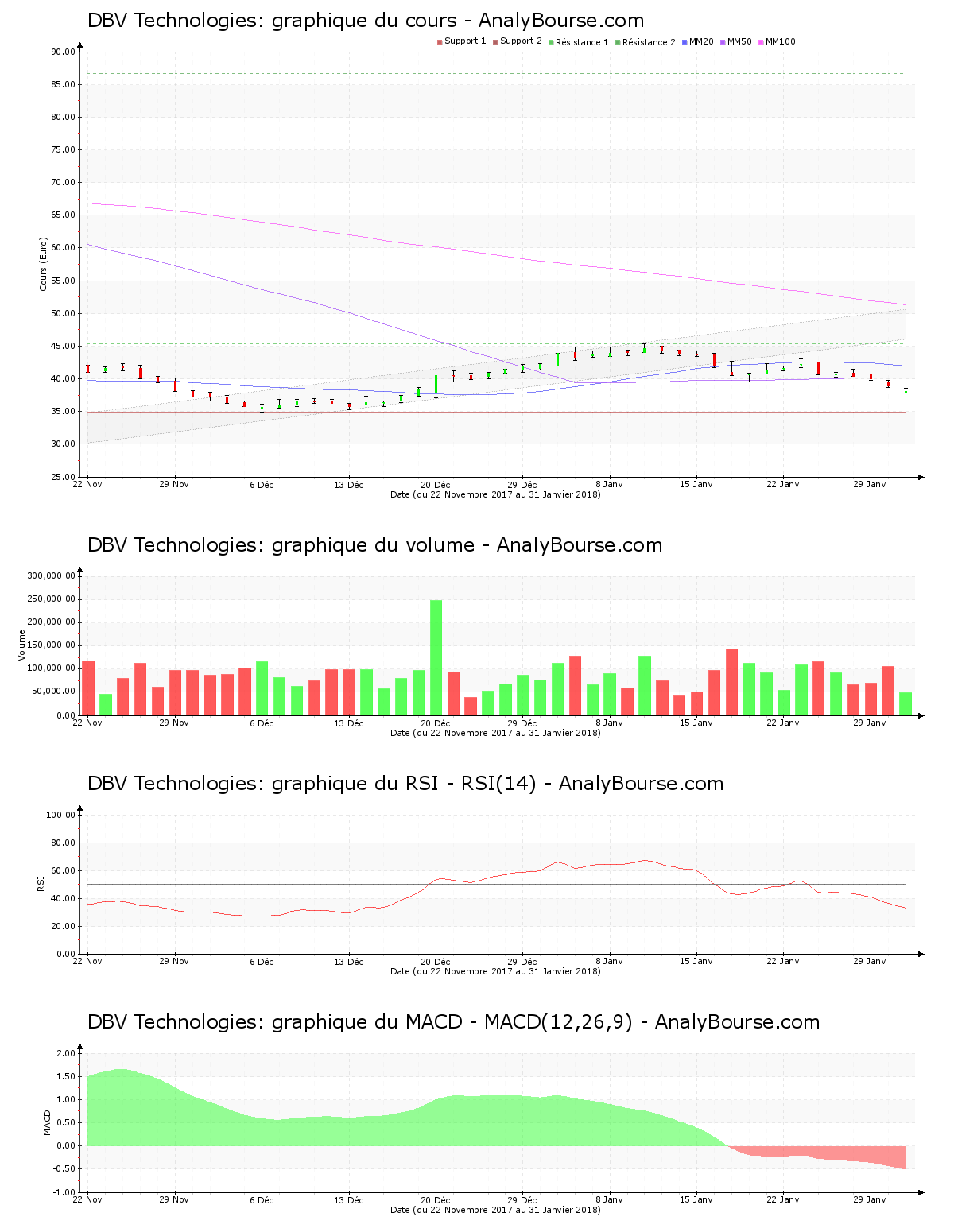Click '29 Janv' date label on MACD chart
The image size is (954, 1232).
click(870, 1199)
